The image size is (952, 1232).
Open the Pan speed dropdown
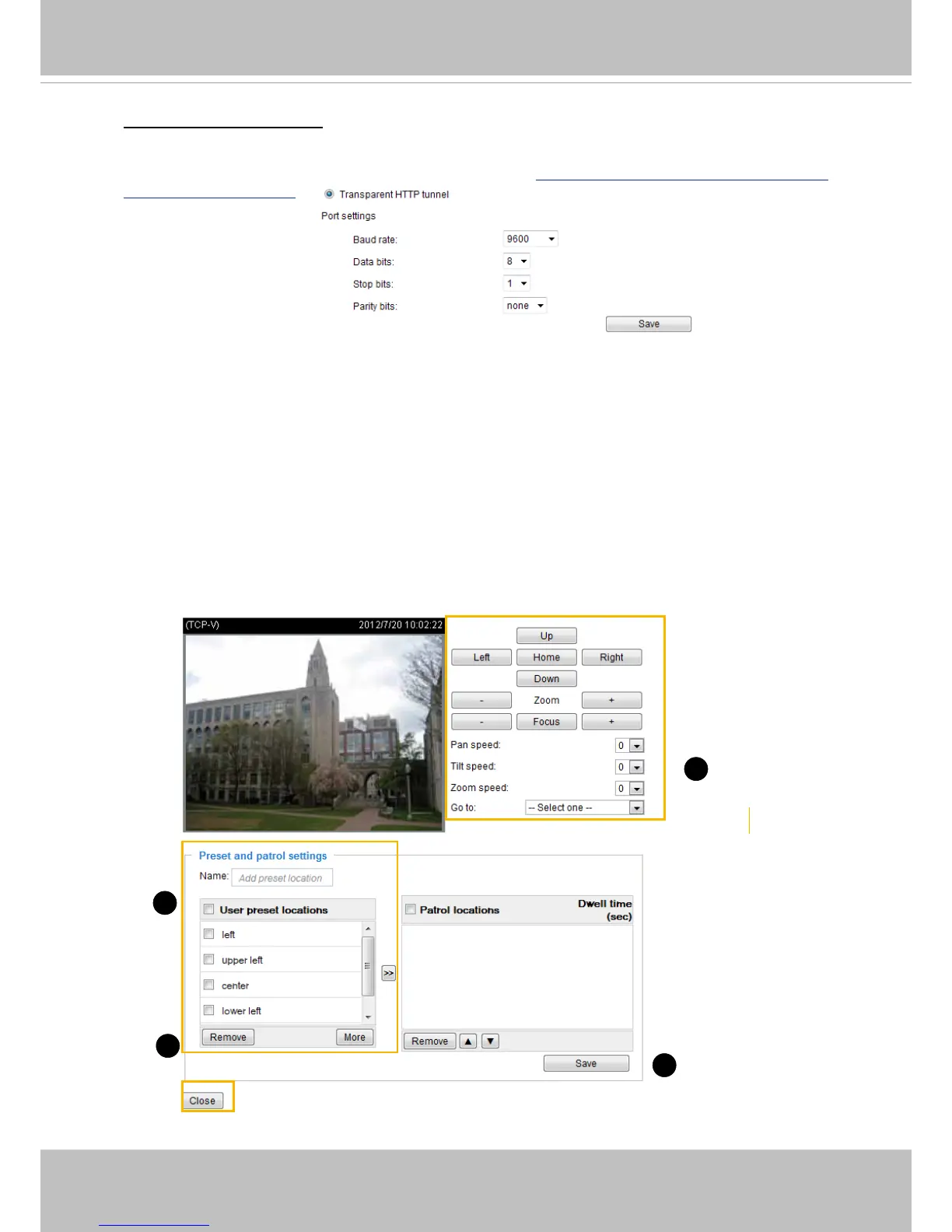pyautogui.click(x=629, y=746)
